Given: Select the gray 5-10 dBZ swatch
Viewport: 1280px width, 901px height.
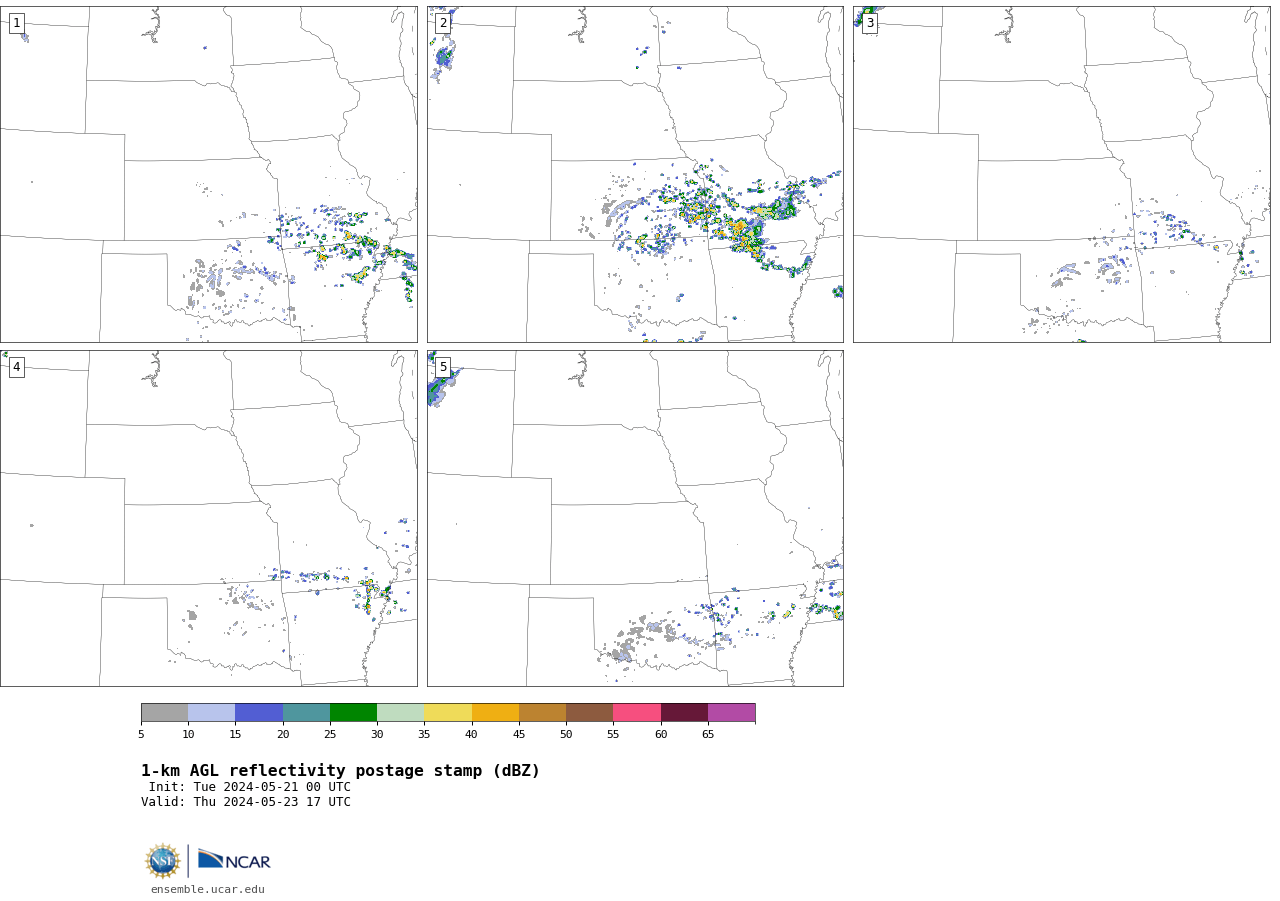Looking at the screenshot, I should 164,712.
